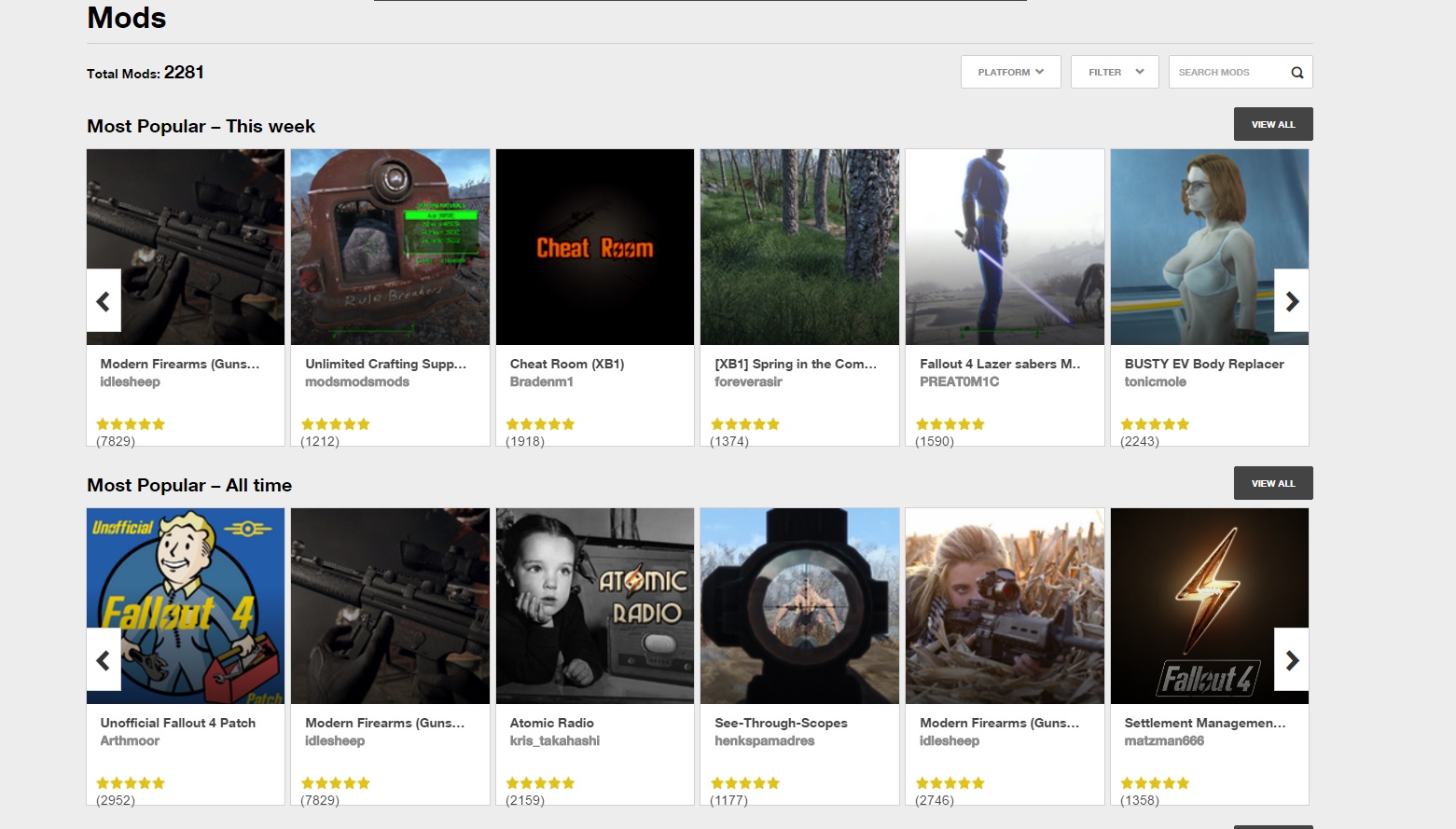Click the search magnifier icon
1456x829 pixels.
point(1297,73)
